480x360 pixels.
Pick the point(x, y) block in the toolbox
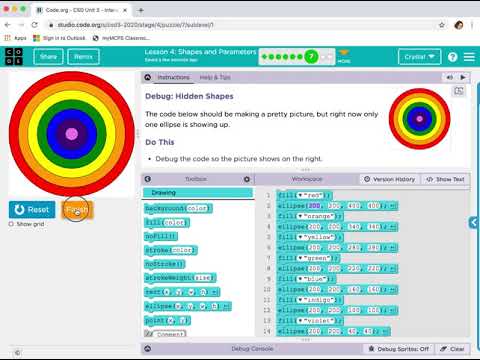pos(168,320)
